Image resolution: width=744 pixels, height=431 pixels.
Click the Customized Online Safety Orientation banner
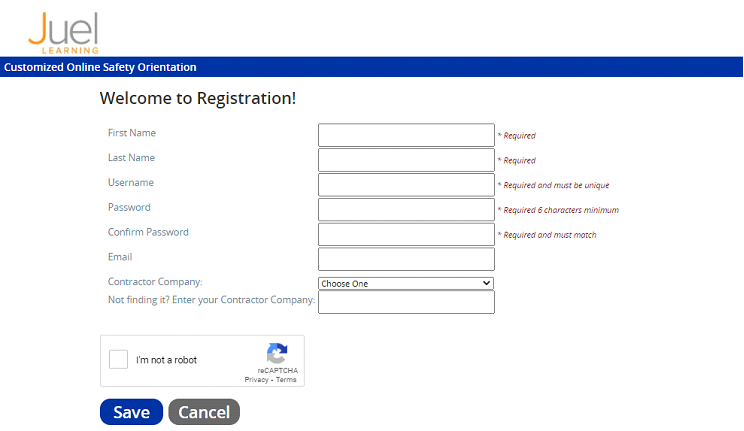(100, 68)
